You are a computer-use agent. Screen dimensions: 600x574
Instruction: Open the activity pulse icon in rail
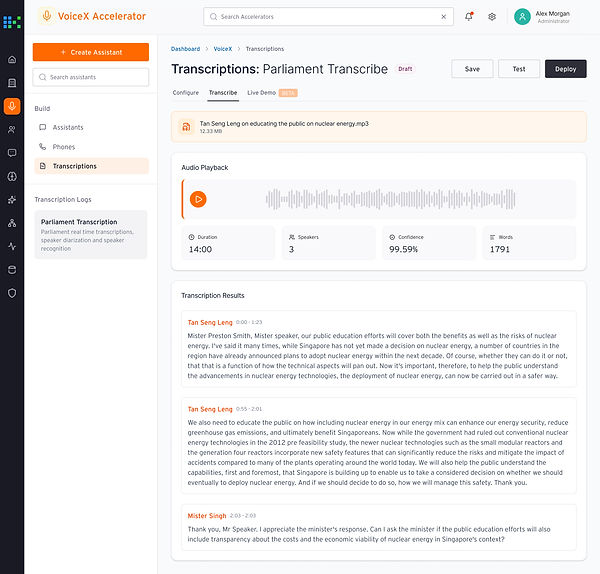coord(12,246)
